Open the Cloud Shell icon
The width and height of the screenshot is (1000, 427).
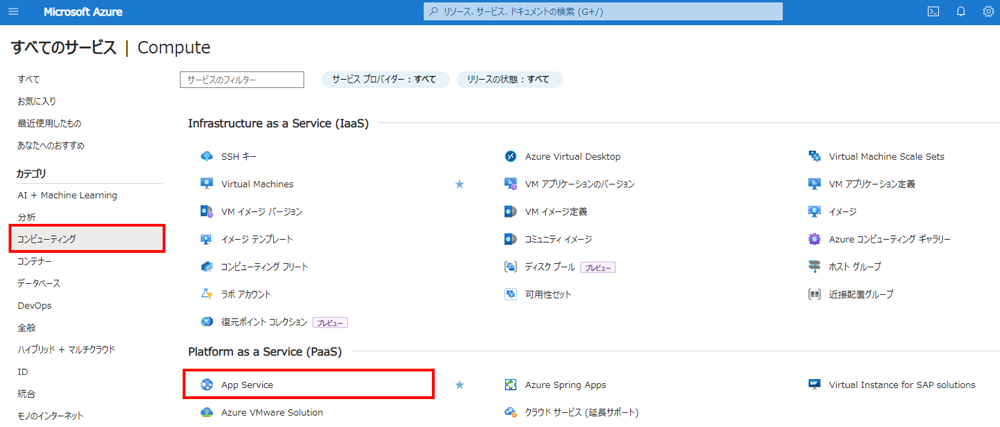932,12
